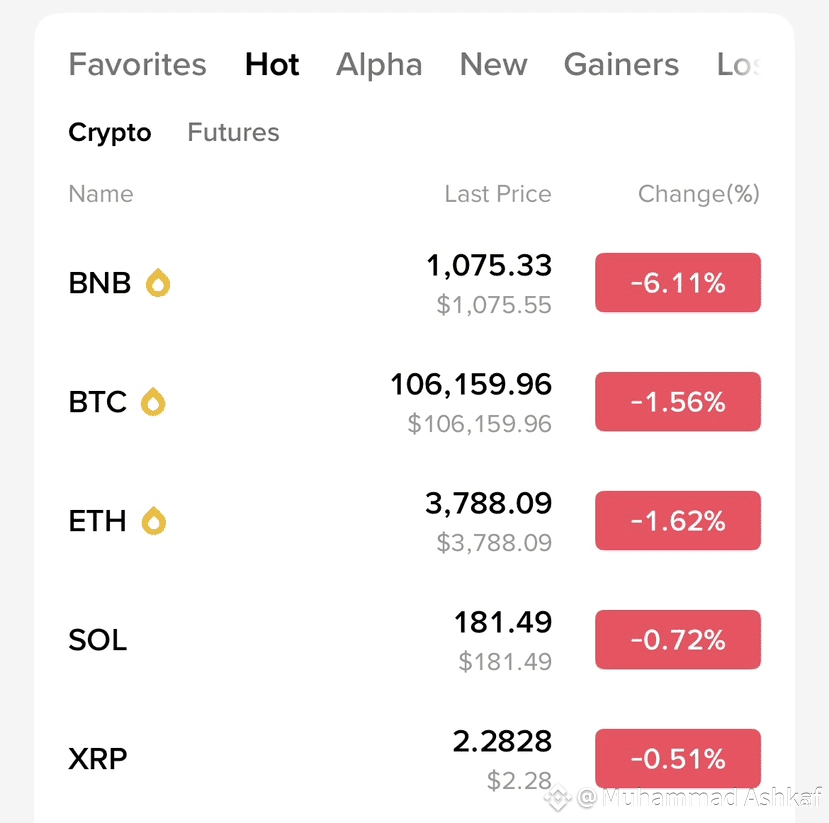This screenshot has height=823, width=829.
Task: Open the Gainers tab
Action: click(x=621, y=65)
